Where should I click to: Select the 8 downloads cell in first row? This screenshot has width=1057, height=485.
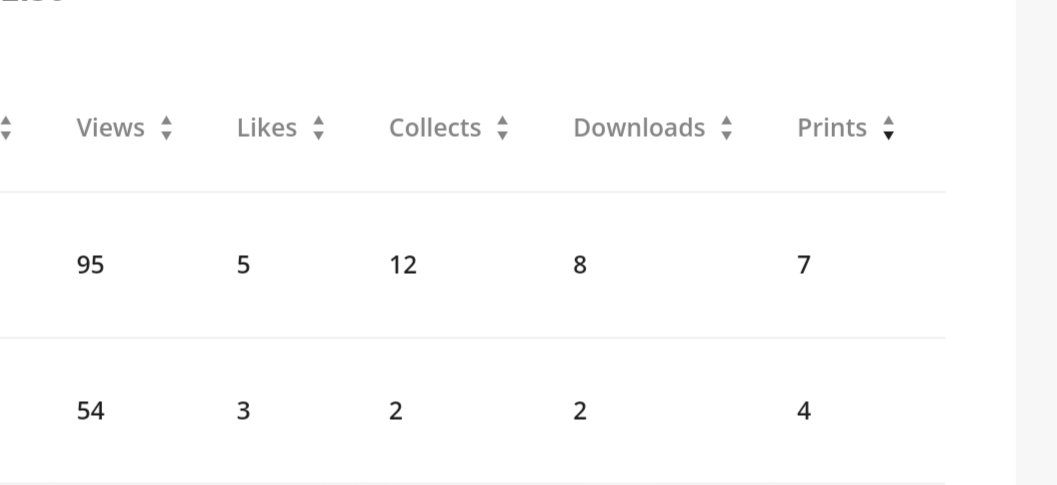(x=580, y=265)
